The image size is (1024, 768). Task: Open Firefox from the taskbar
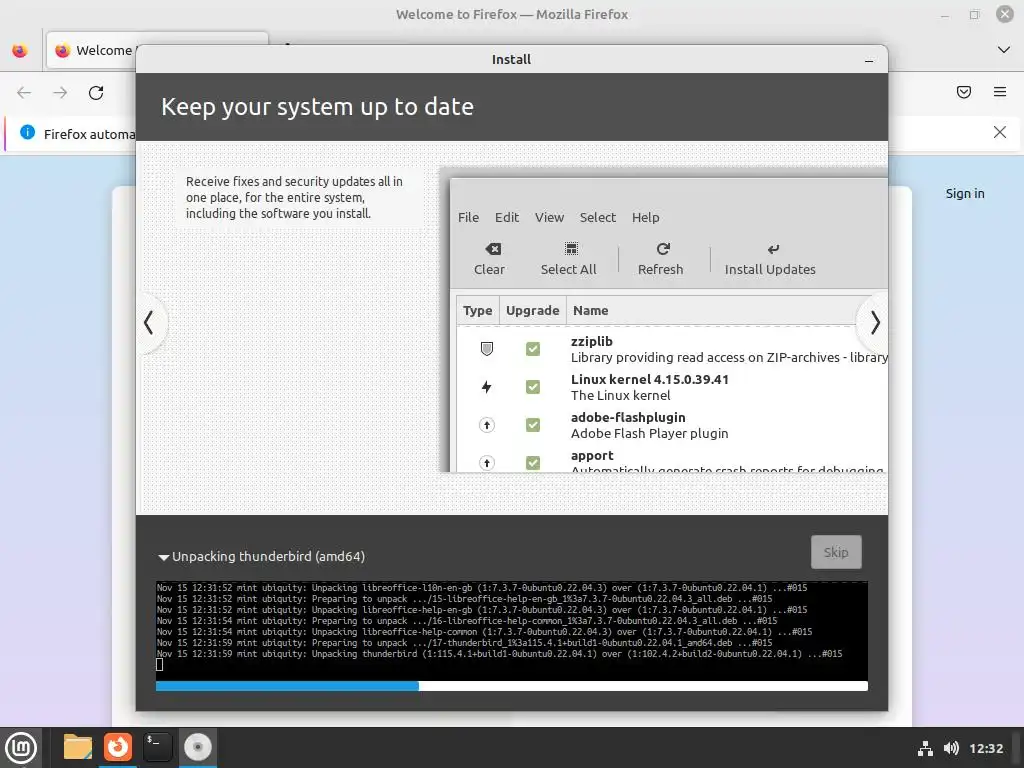click(x=118, y=747)
